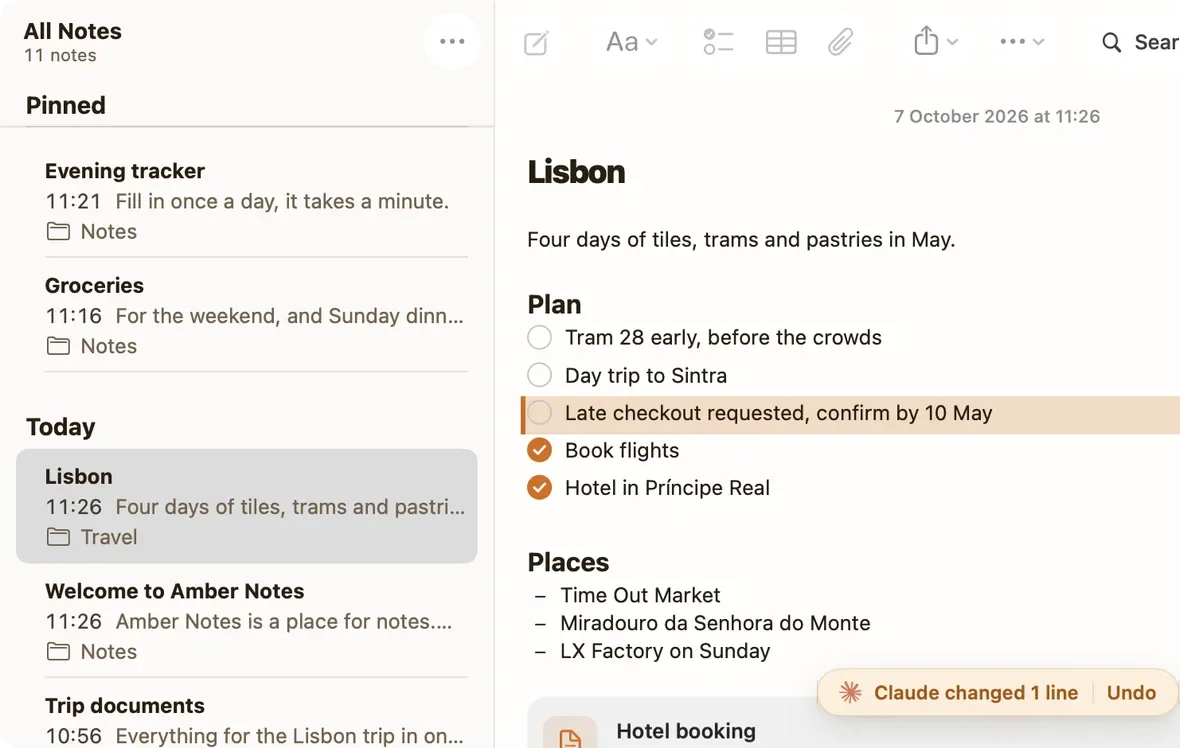
Task: Undo Claude's one-line change
Action: (1131, 692)
